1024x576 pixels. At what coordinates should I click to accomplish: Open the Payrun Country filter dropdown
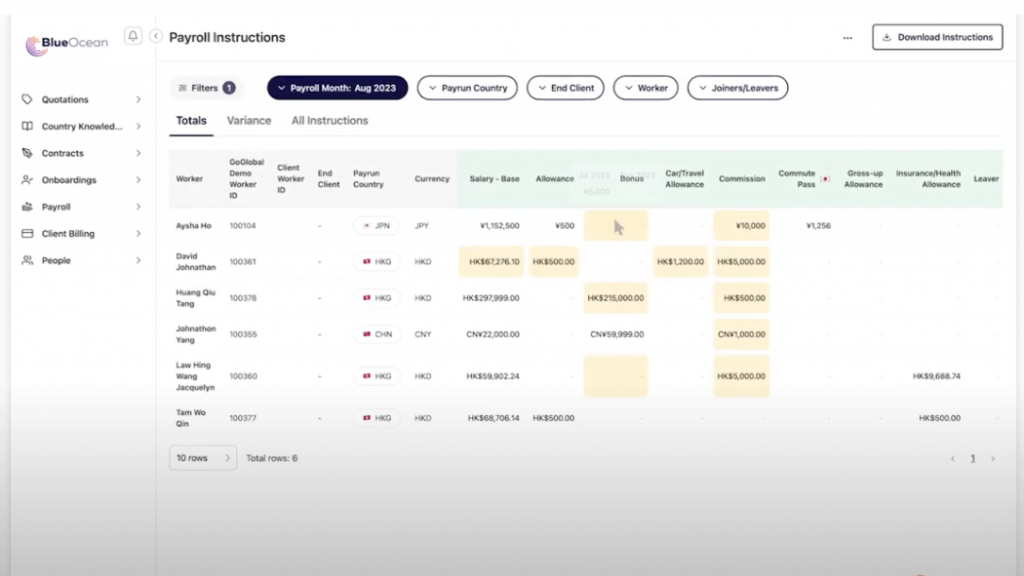pyautogui.click(x=467, y=88)
